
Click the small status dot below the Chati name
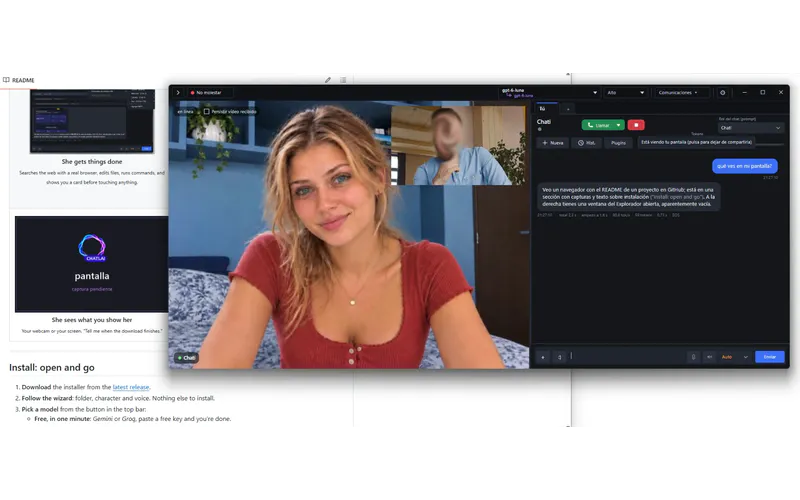[x=539, y=130]
